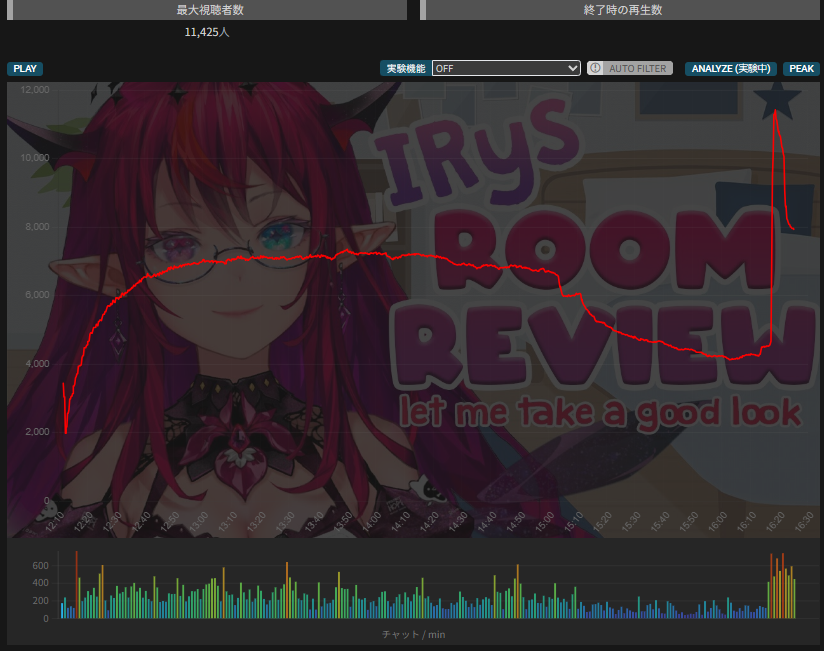Toggle the AUTO FILTER switch
Image resolution: width=824 pixels, height=651 pixels.
click(x=630, y=68)
